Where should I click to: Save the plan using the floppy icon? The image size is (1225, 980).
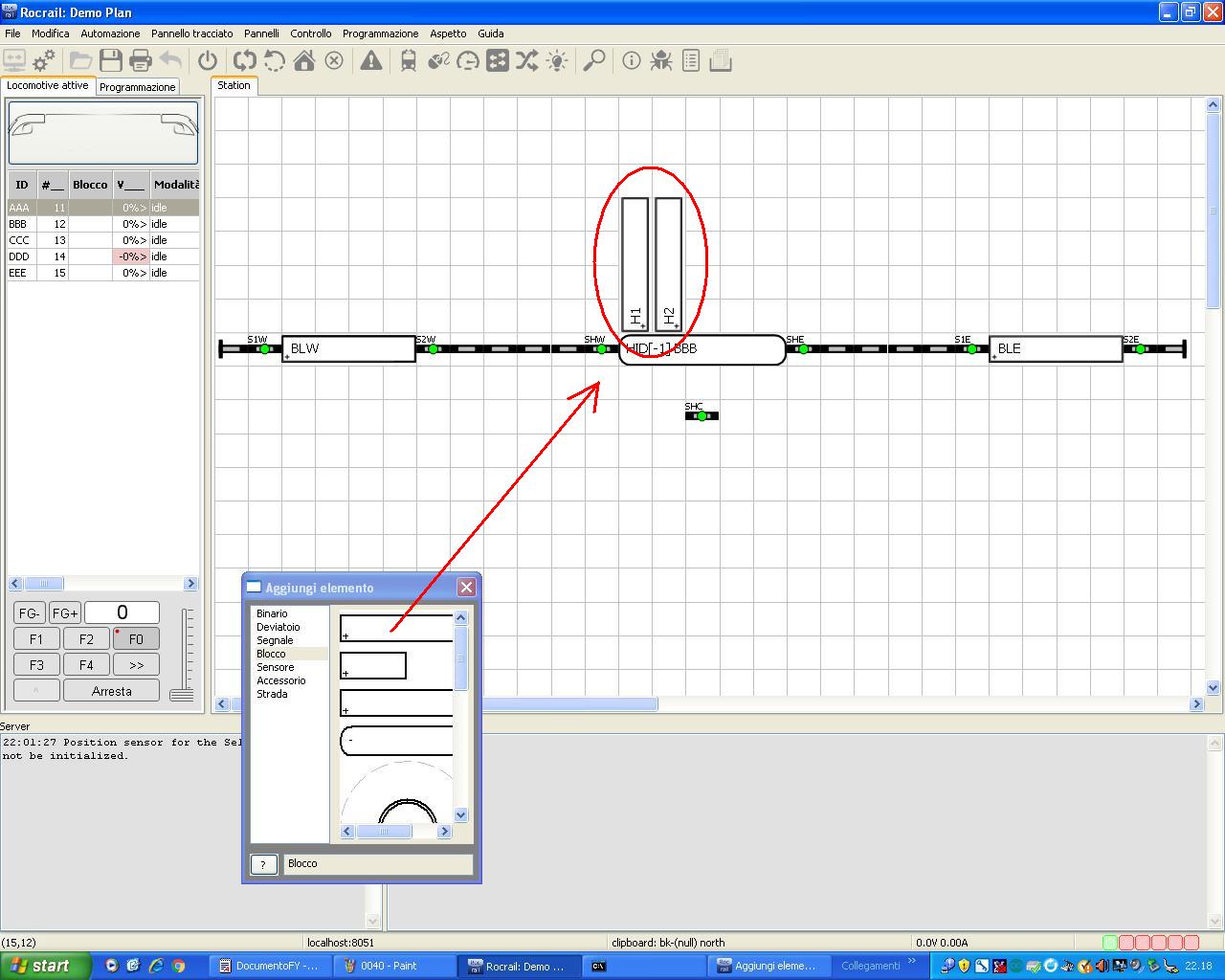pos(111,61)
